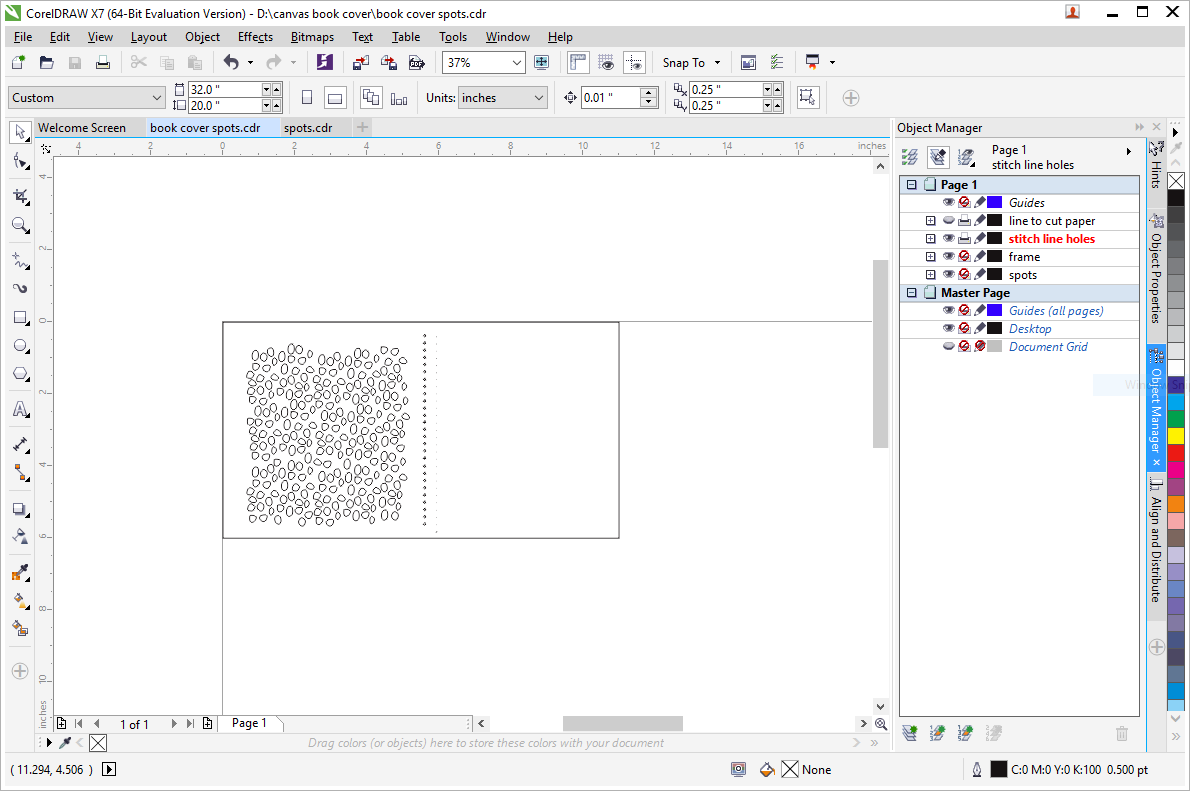The height and width of the screenshot is (791, 1190).
Task: Open the Units dropdown
Action: pyautogui.click(x=538, y=97)
